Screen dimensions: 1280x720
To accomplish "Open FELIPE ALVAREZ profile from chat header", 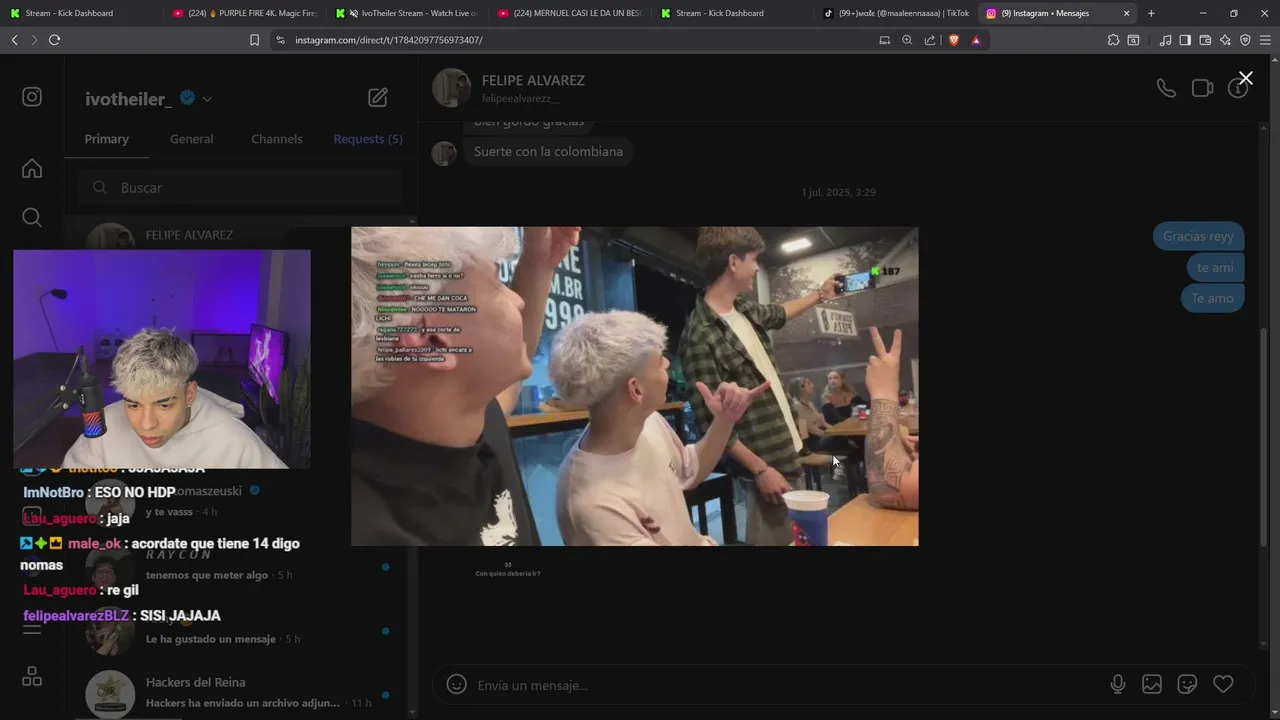I will (533, 80).
